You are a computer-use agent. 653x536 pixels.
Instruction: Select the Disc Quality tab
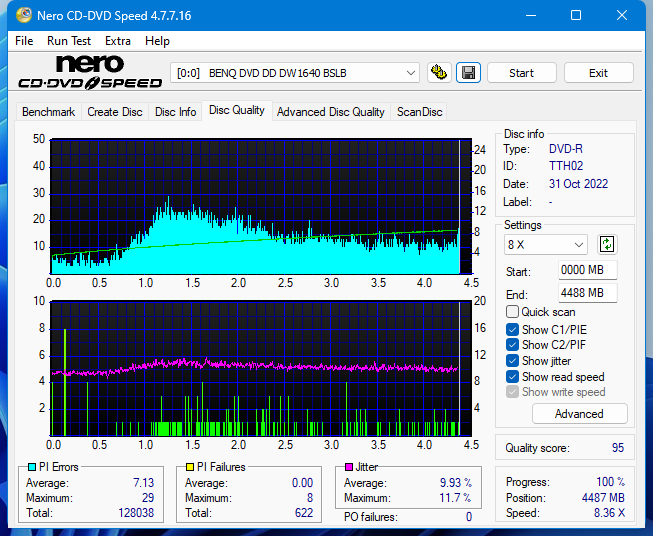pyautogui.click(x=237, y=110)
